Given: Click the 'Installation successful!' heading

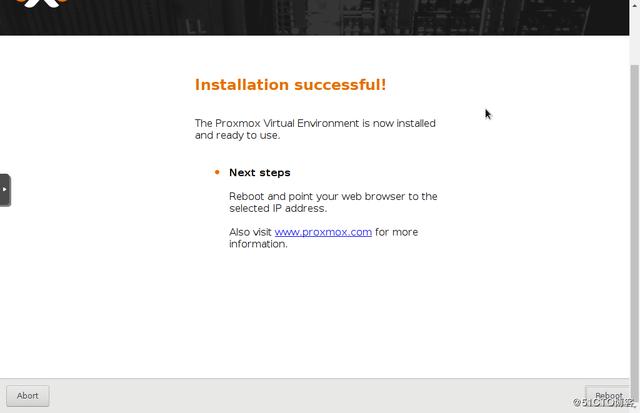Looking at the screenshot, I should pos(290,85).
